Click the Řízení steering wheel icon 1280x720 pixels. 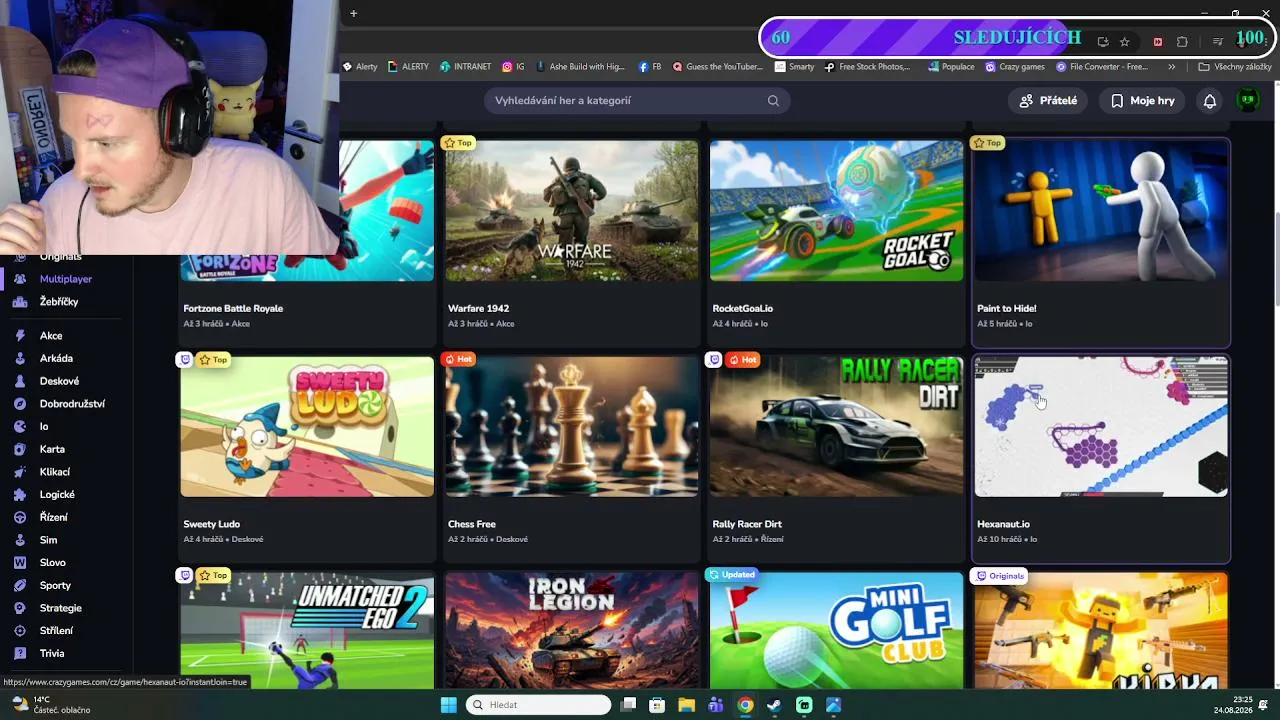19,517
